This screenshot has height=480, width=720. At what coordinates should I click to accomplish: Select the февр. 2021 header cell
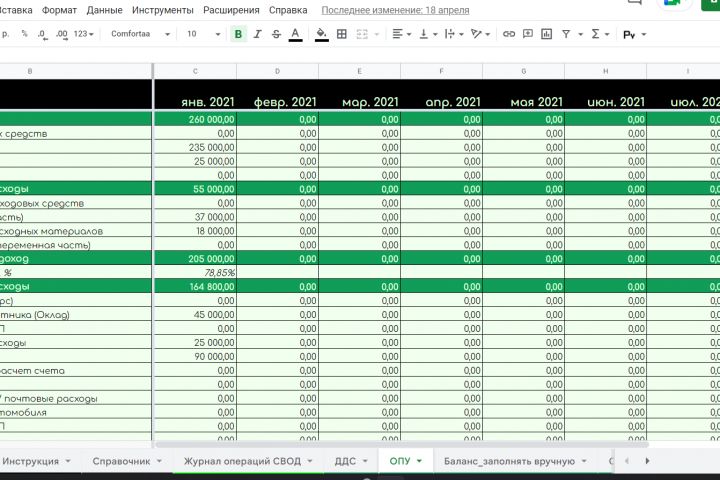click(x=277, y=95)
